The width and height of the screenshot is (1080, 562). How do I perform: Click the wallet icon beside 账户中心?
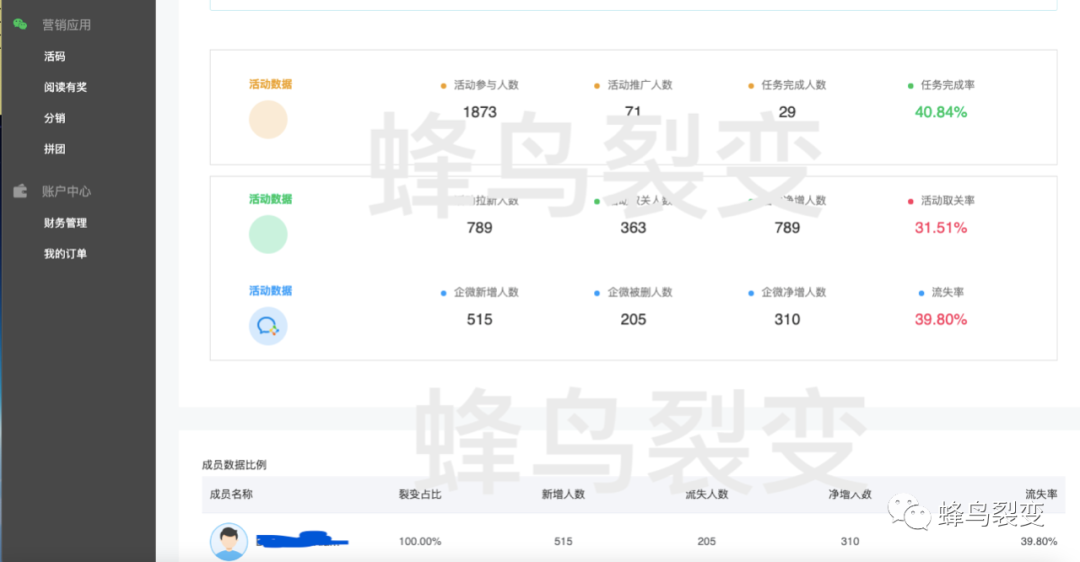(x=20, y=191)
